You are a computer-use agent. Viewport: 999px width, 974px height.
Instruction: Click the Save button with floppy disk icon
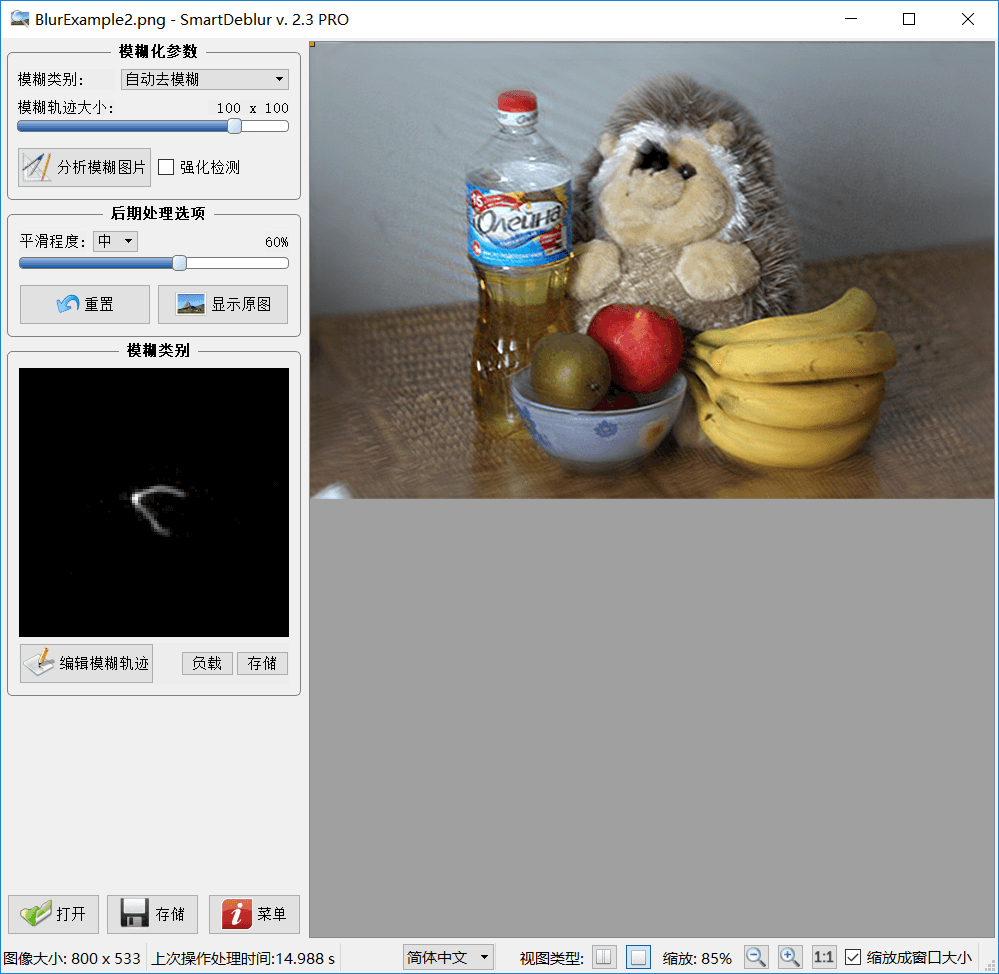click(x=152, y=914)
